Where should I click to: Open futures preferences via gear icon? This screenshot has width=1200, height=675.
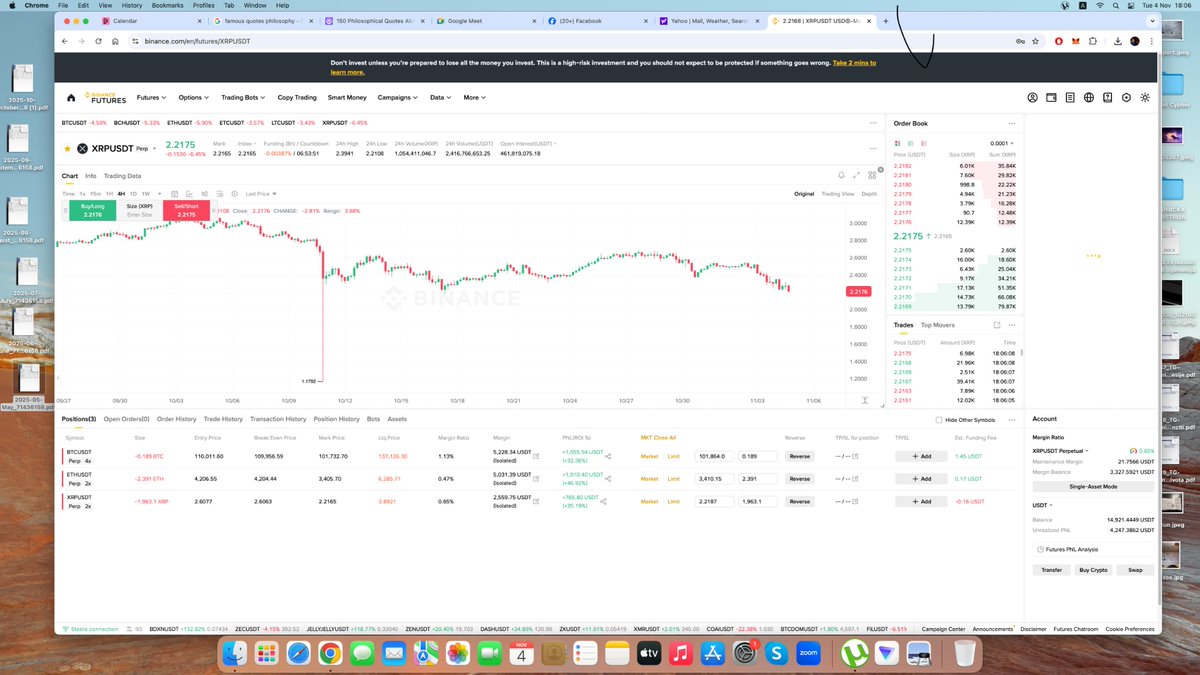pos(1126,97)
